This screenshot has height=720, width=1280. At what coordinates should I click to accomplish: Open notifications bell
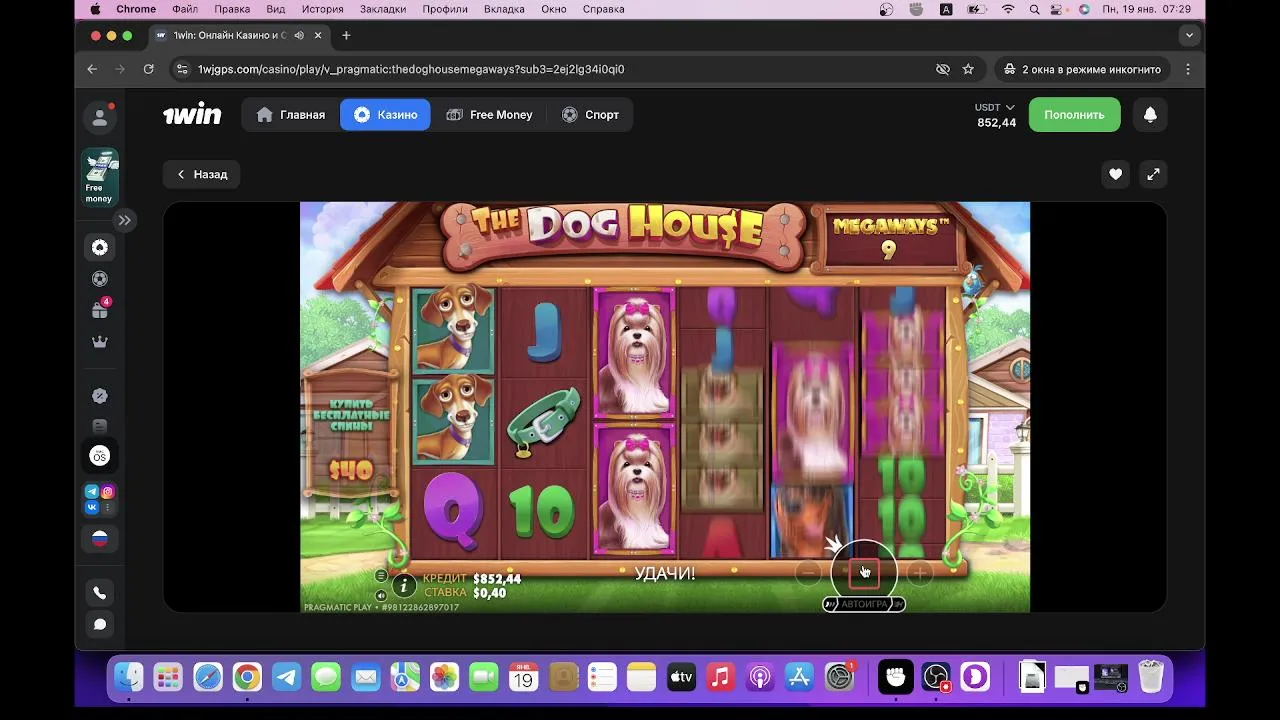(x=1150, y=115)
